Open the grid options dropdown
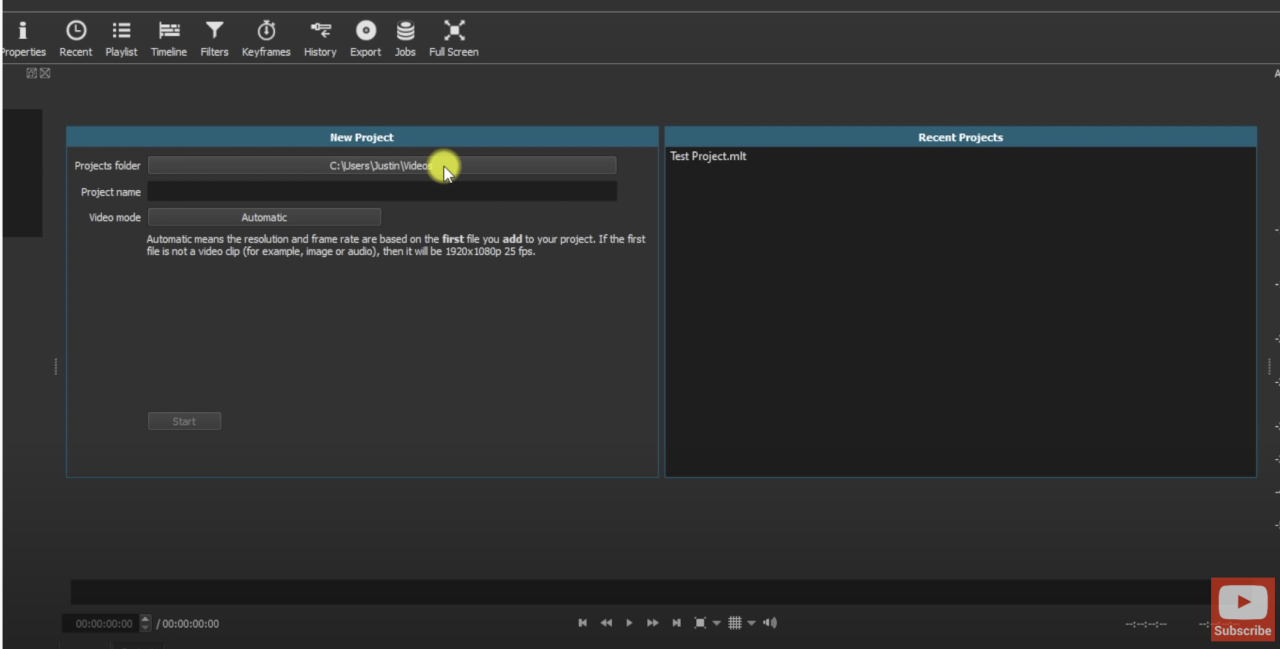1280x649 pixels. 751,622
